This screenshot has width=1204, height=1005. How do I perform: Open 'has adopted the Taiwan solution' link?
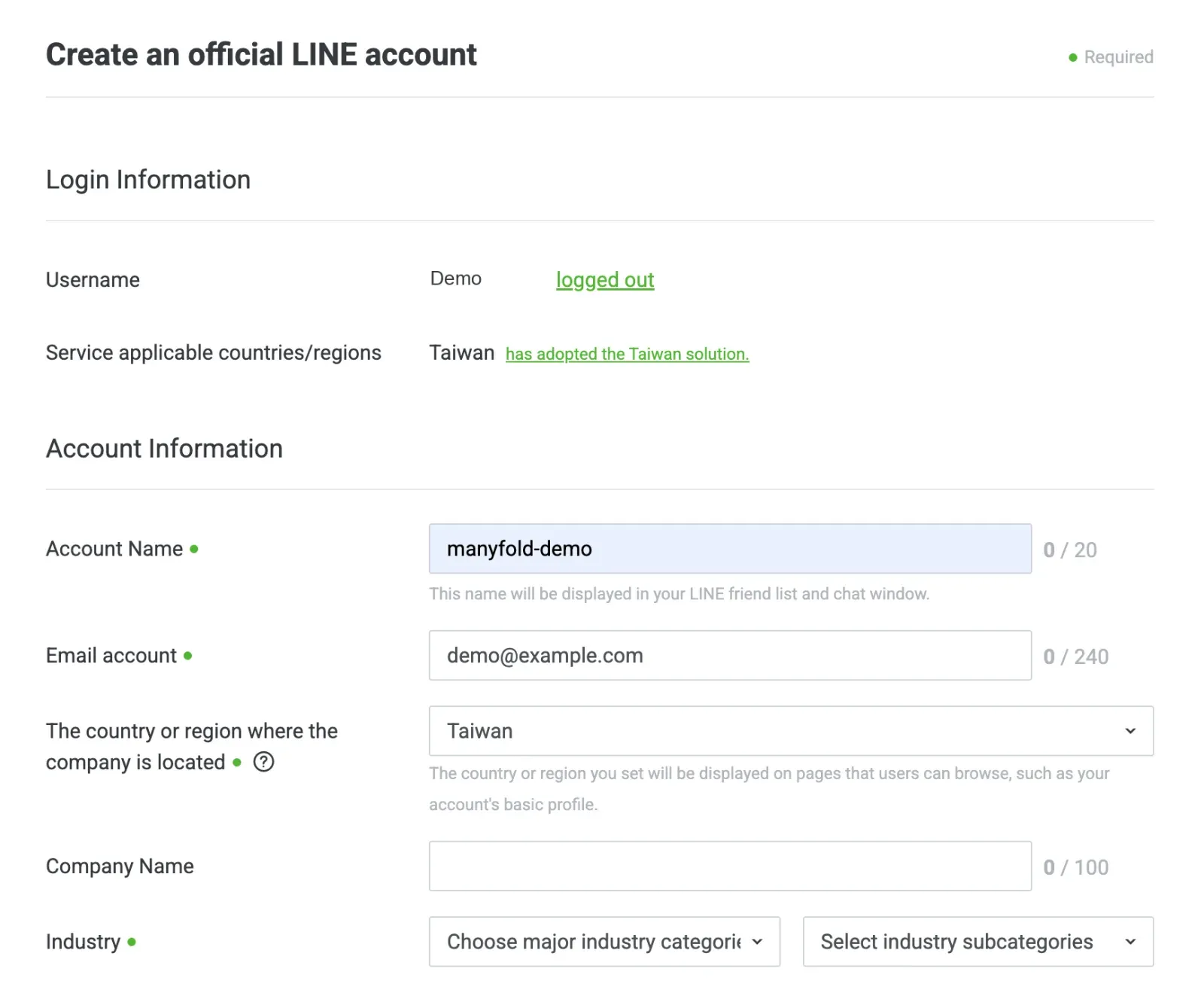pos(627,354)
